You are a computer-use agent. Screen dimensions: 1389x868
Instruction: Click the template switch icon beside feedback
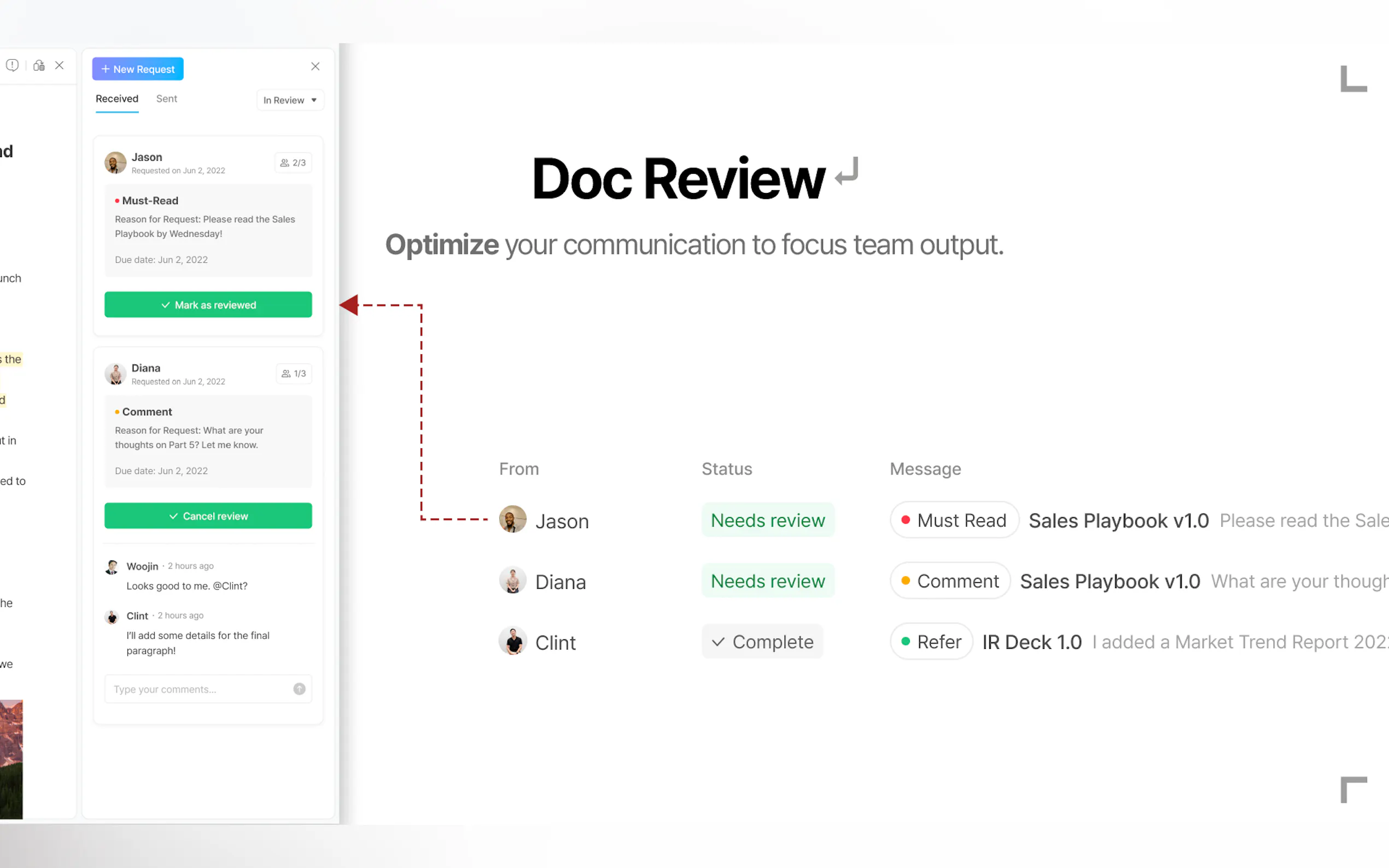point(38,66)
